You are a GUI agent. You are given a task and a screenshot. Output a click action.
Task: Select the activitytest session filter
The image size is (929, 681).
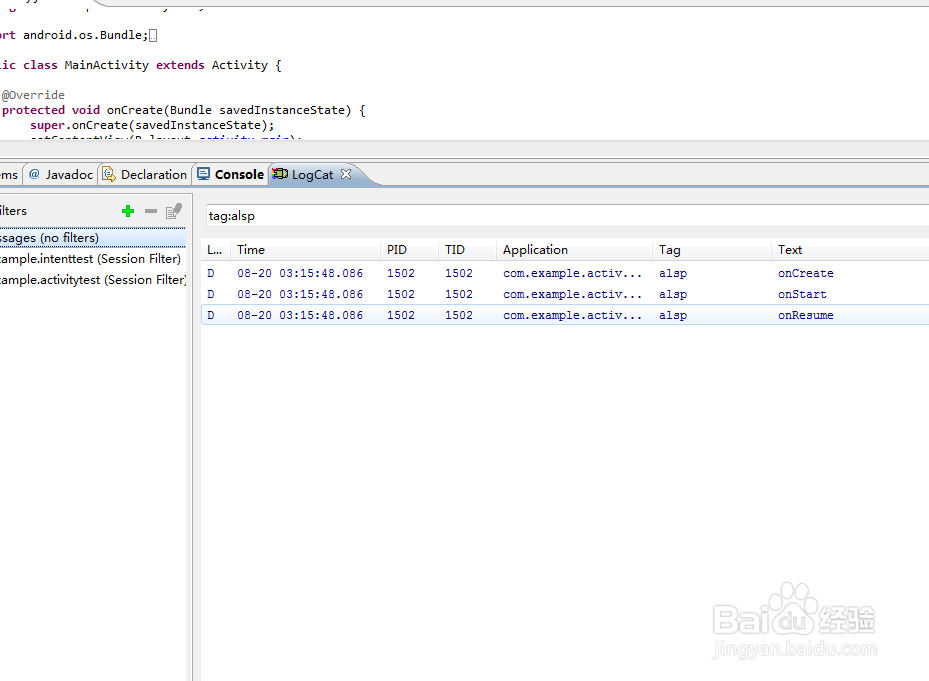point(92,280)
